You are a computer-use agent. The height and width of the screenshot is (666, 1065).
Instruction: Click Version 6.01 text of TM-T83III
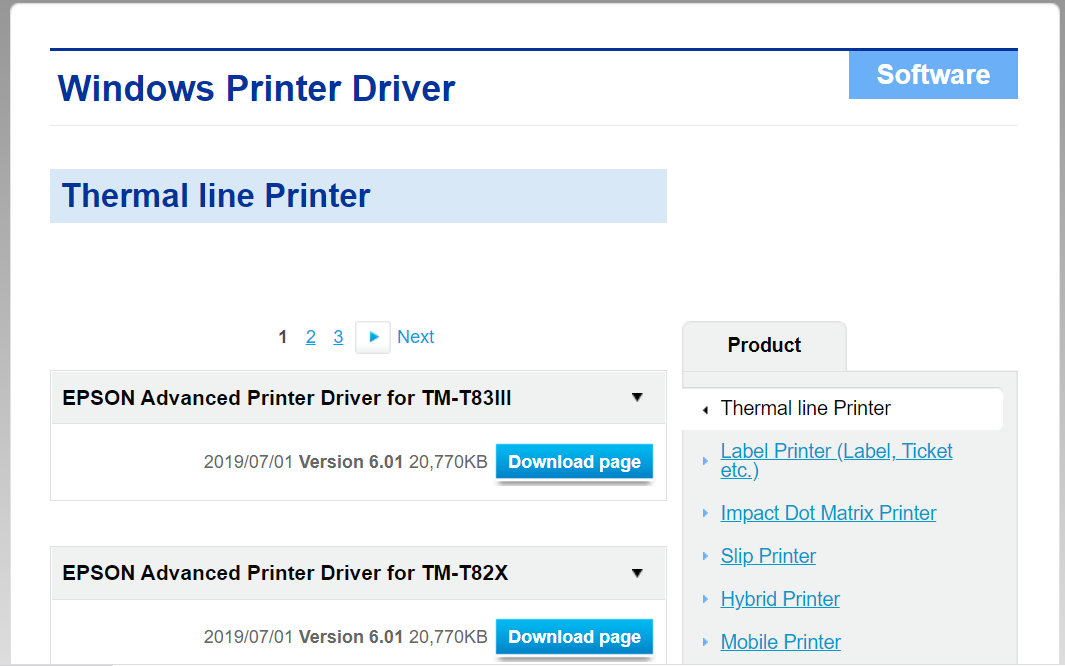[351, 462]
